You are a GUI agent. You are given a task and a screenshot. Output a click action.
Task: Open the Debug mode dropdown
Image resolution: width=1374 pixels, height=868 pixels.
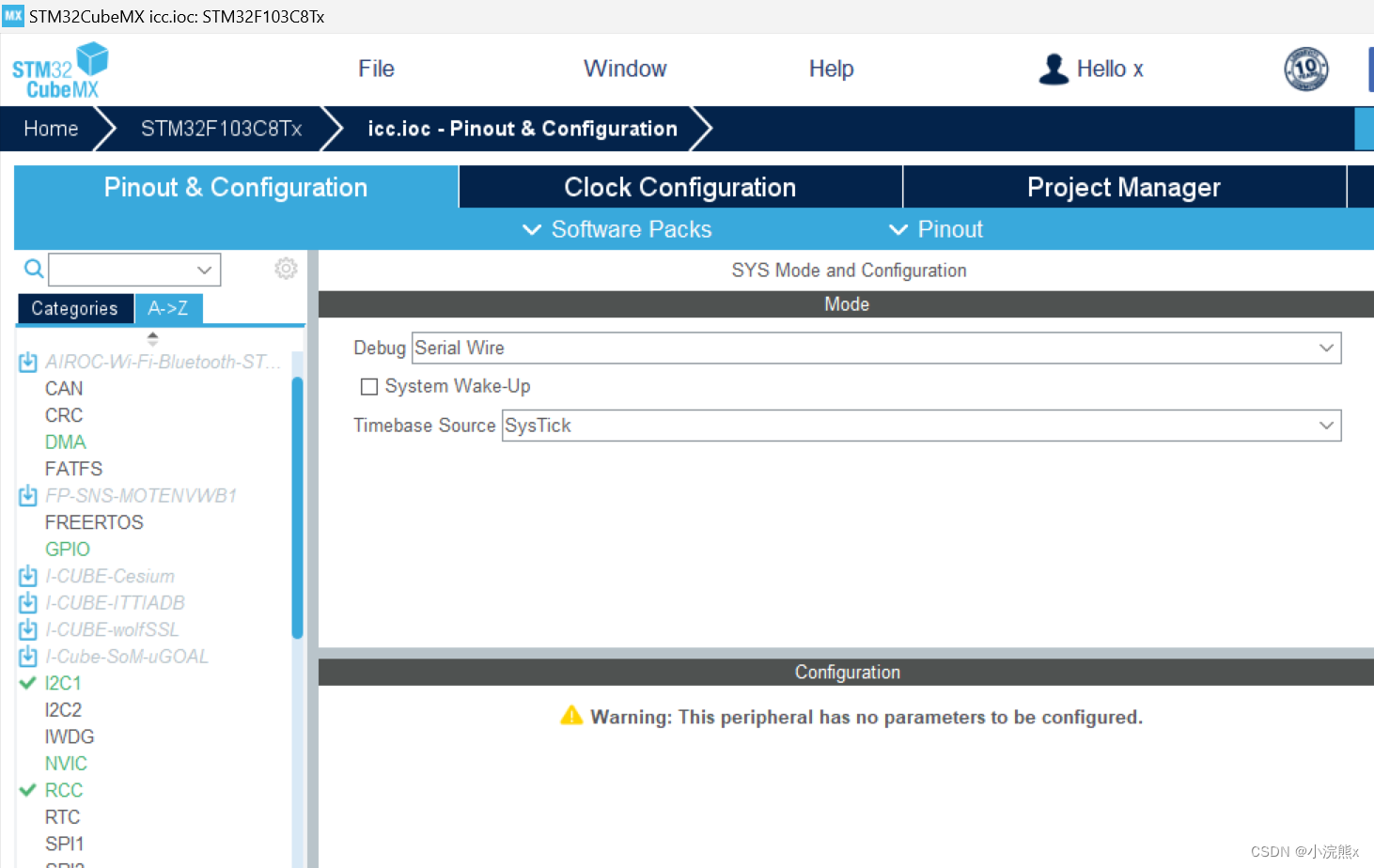point(876,348)
